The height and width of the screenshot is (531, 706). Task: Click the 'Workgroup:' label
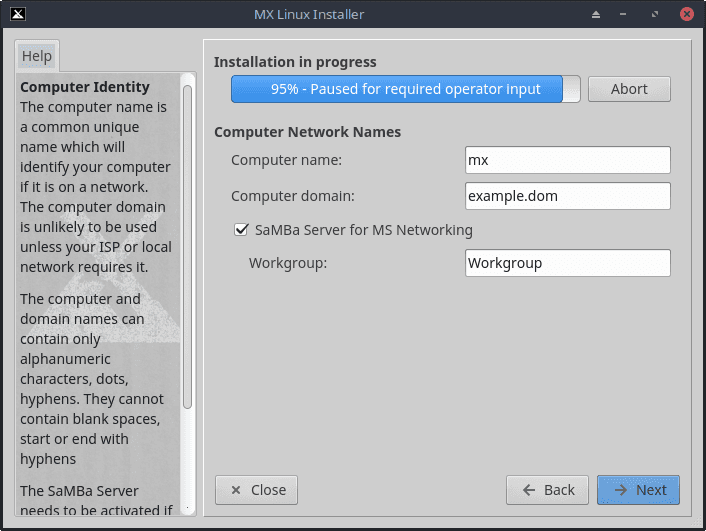288,263
